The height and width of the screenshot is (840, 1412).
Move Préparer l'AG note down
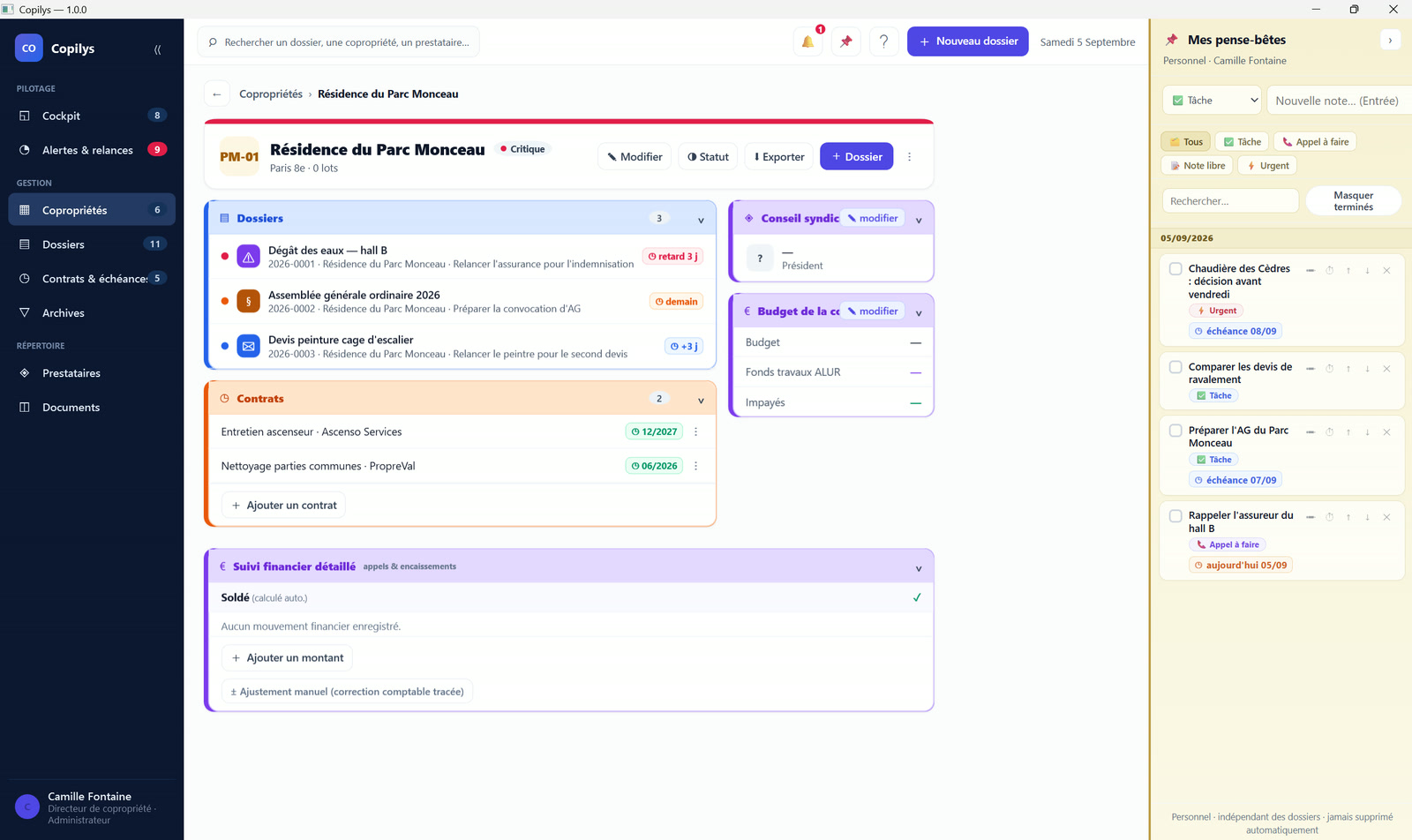click(x=1368, y=432)
